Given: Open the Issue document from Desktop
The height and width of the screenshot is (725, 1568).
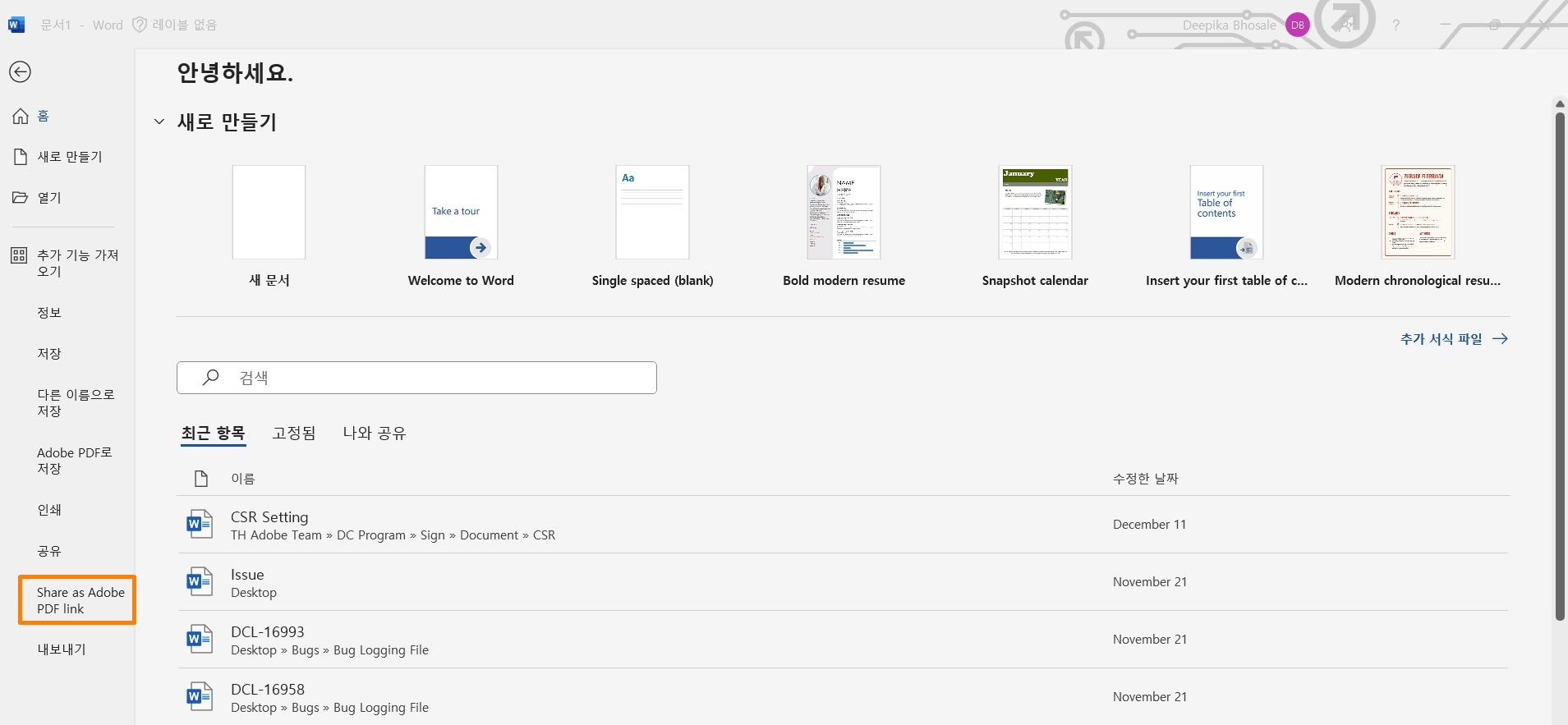Looking at the screenshot, I should (x=844, y=582).
